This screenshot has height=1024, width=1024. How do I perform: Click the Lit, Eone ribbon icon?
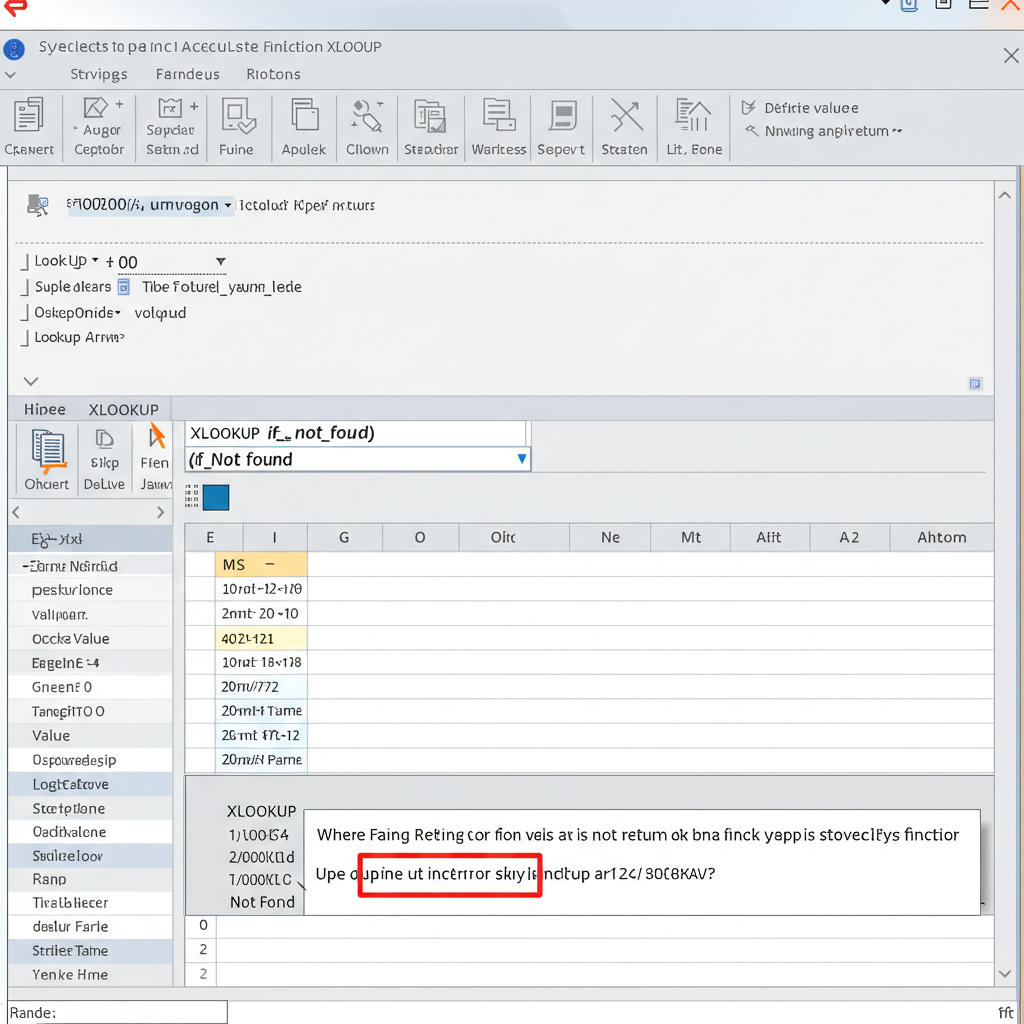tap(692, 115)
